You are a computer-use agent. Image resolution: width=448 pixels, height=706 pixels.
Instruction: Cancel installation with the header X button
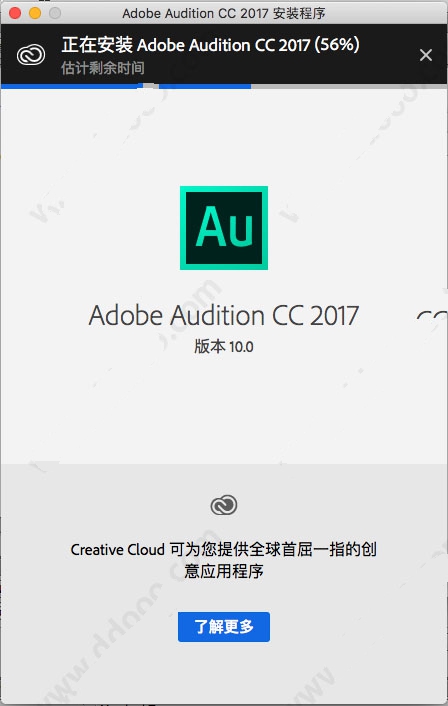[425, 55]
